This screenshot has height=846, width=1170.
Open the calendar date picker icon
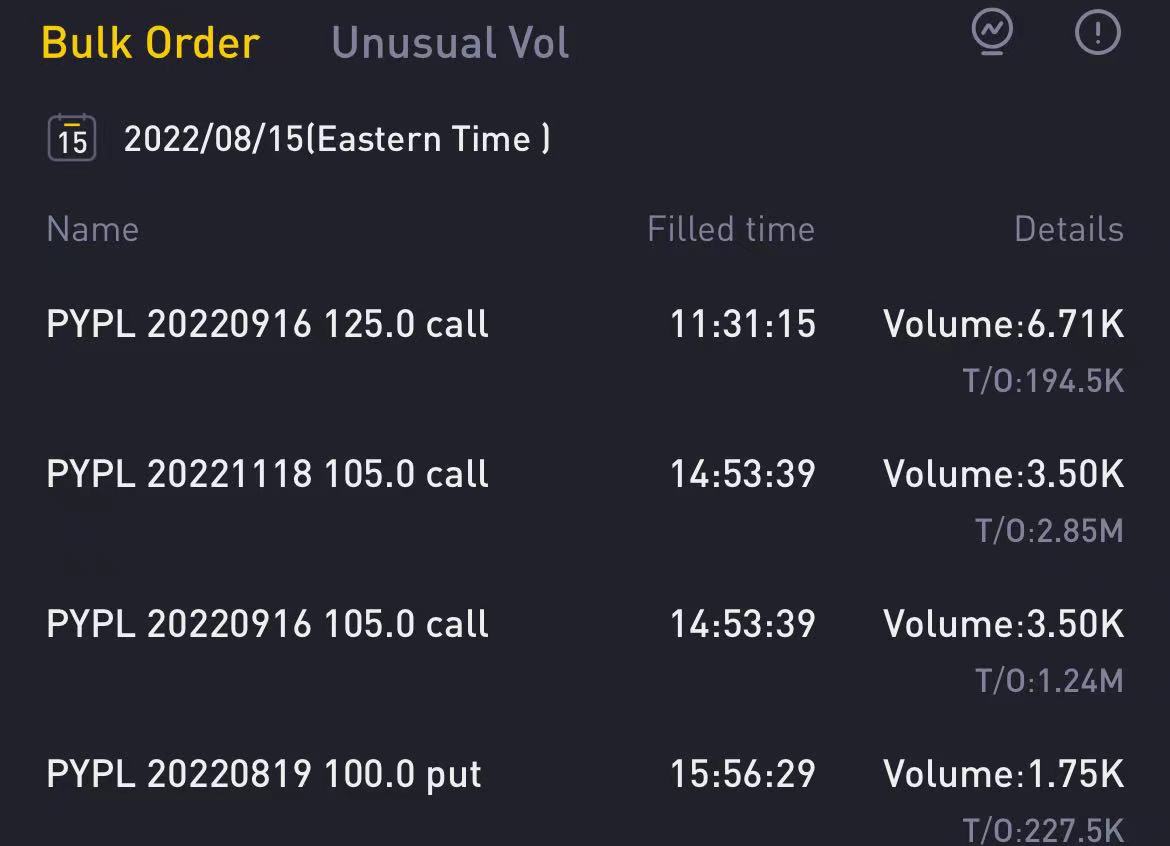pos(72,138)
